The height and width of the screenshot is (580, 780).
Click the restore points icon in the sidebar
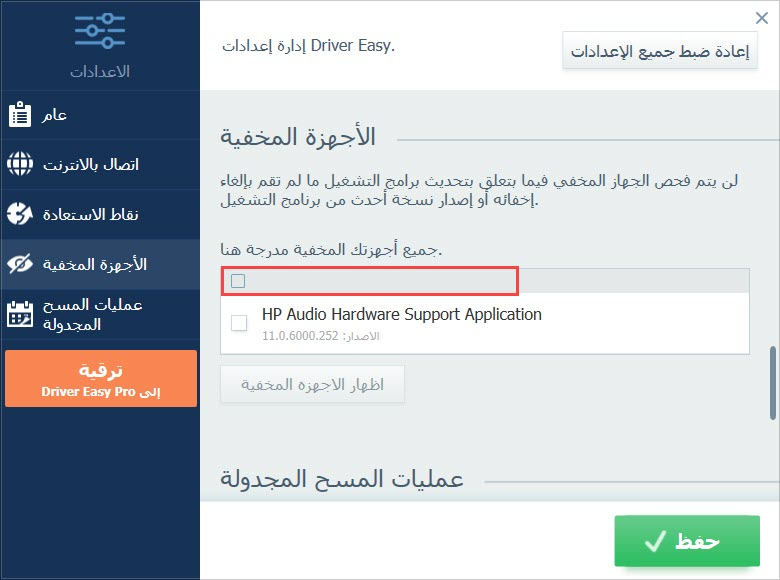tap(19, 214)
